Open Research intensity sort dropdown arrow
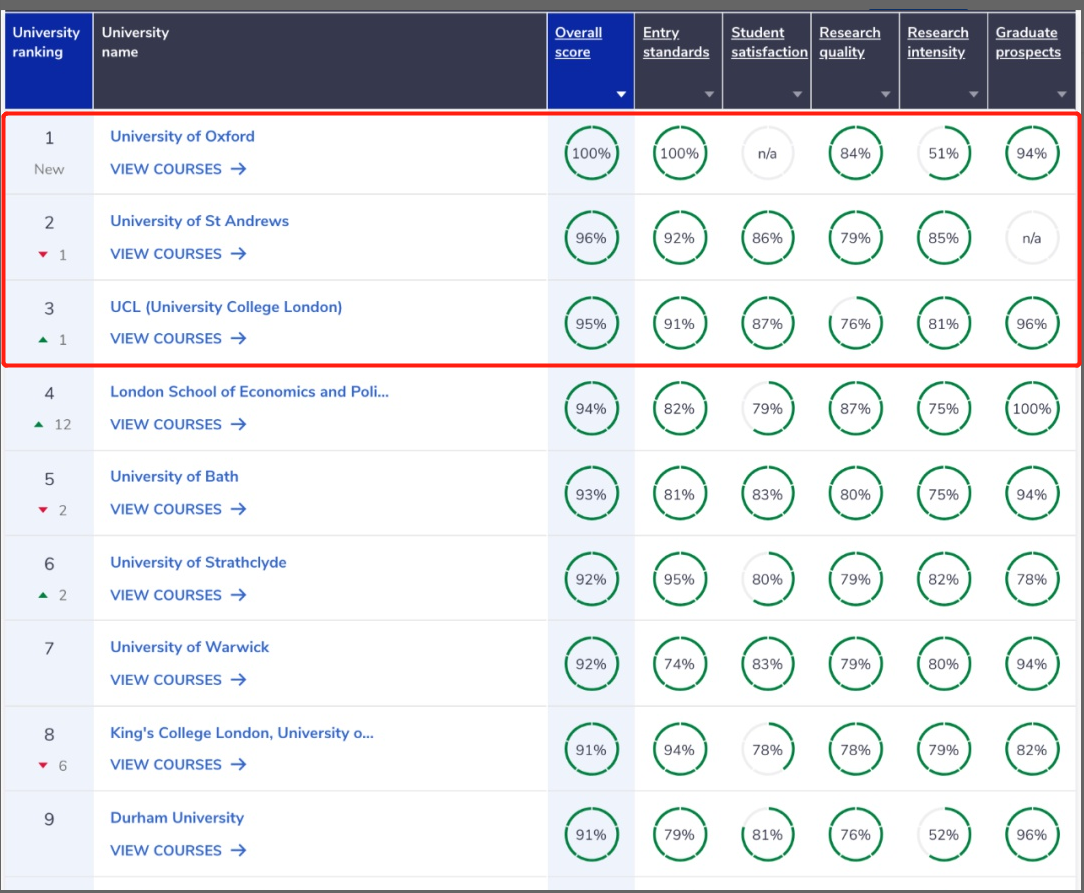The image size is (1084, 893). click(x=973, y=94)
